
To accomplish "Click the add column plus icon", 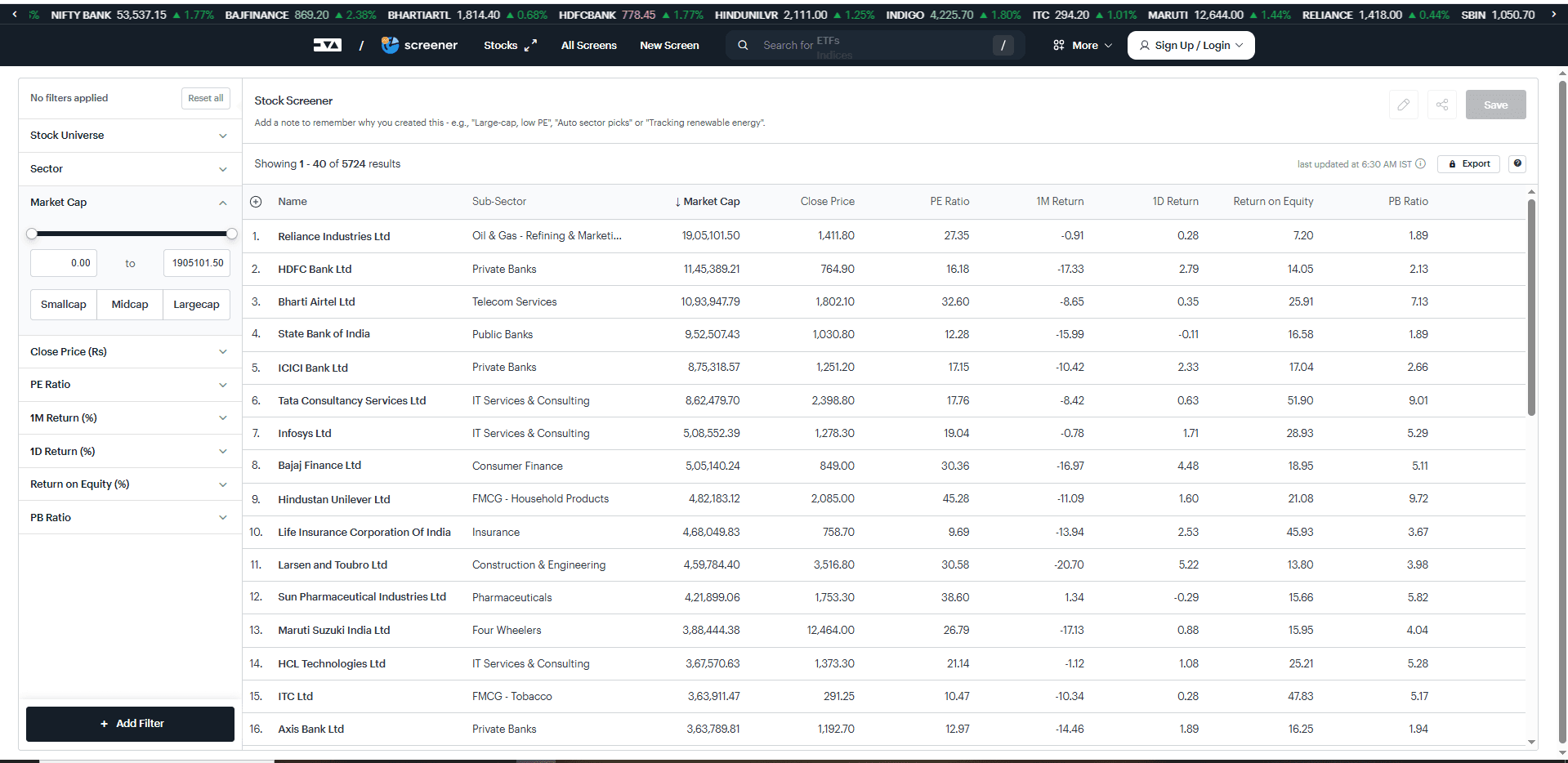I will pos(256,202).
